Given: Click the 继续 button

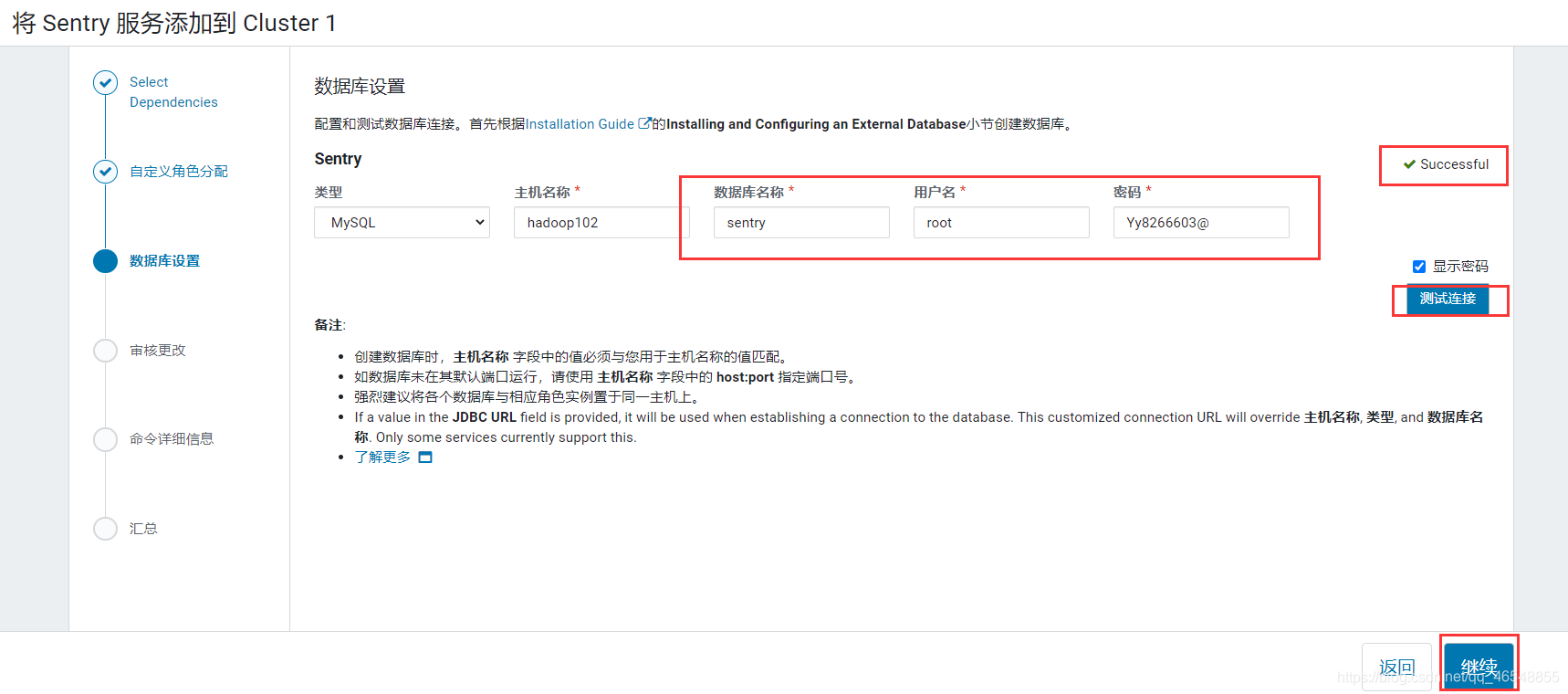Looking at the screenshot, I should point(1479,668).
